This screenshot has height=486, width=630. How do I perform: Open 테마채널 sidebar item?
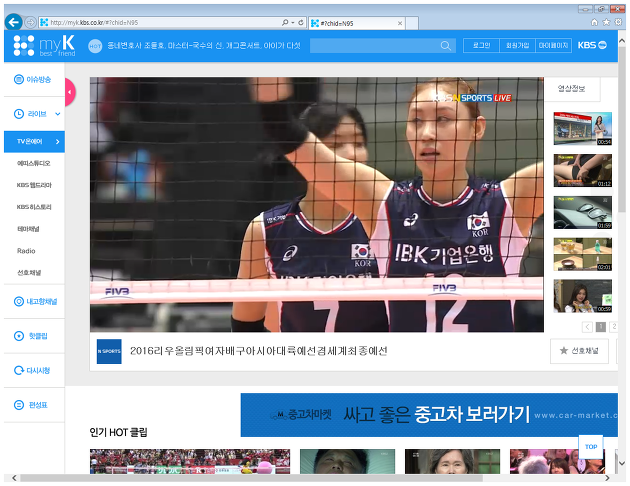click(x=28, y=229)
